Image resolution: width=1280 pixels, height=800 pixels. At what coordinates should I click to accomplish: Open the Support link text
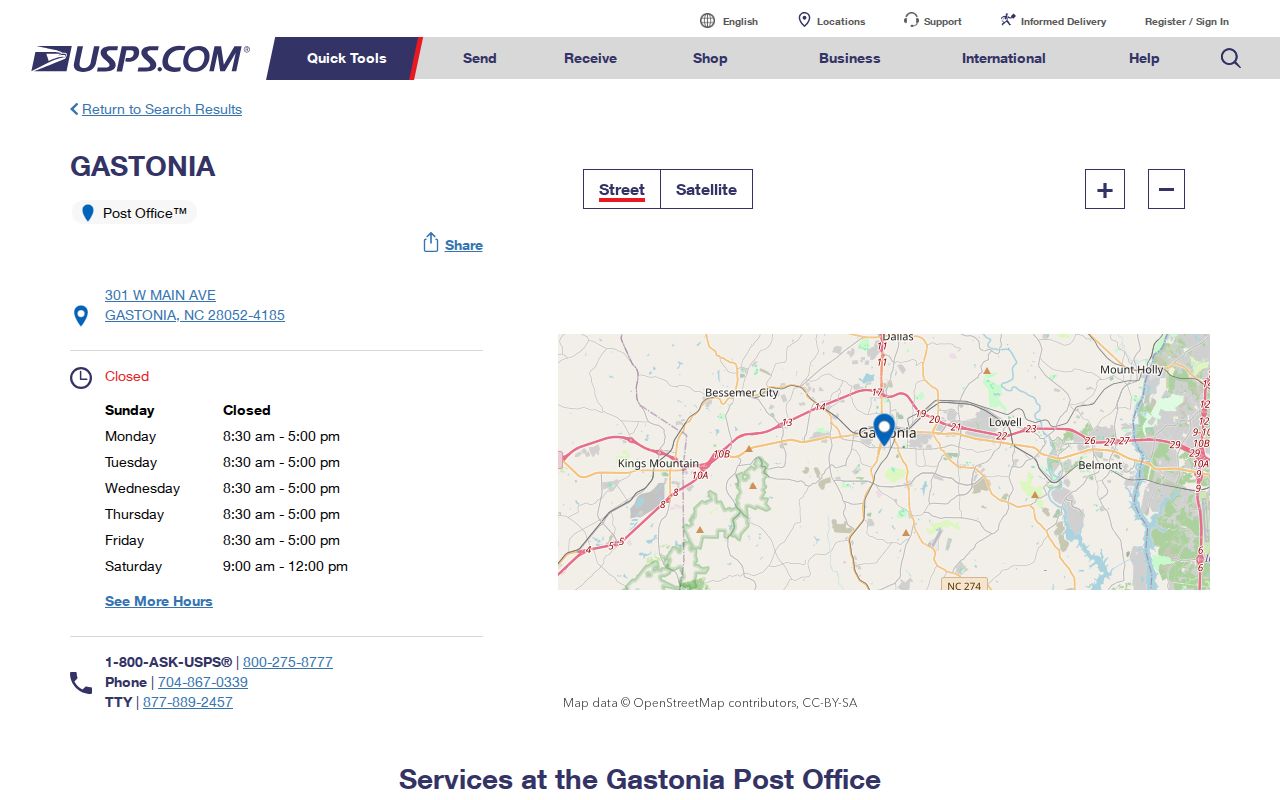943,21
